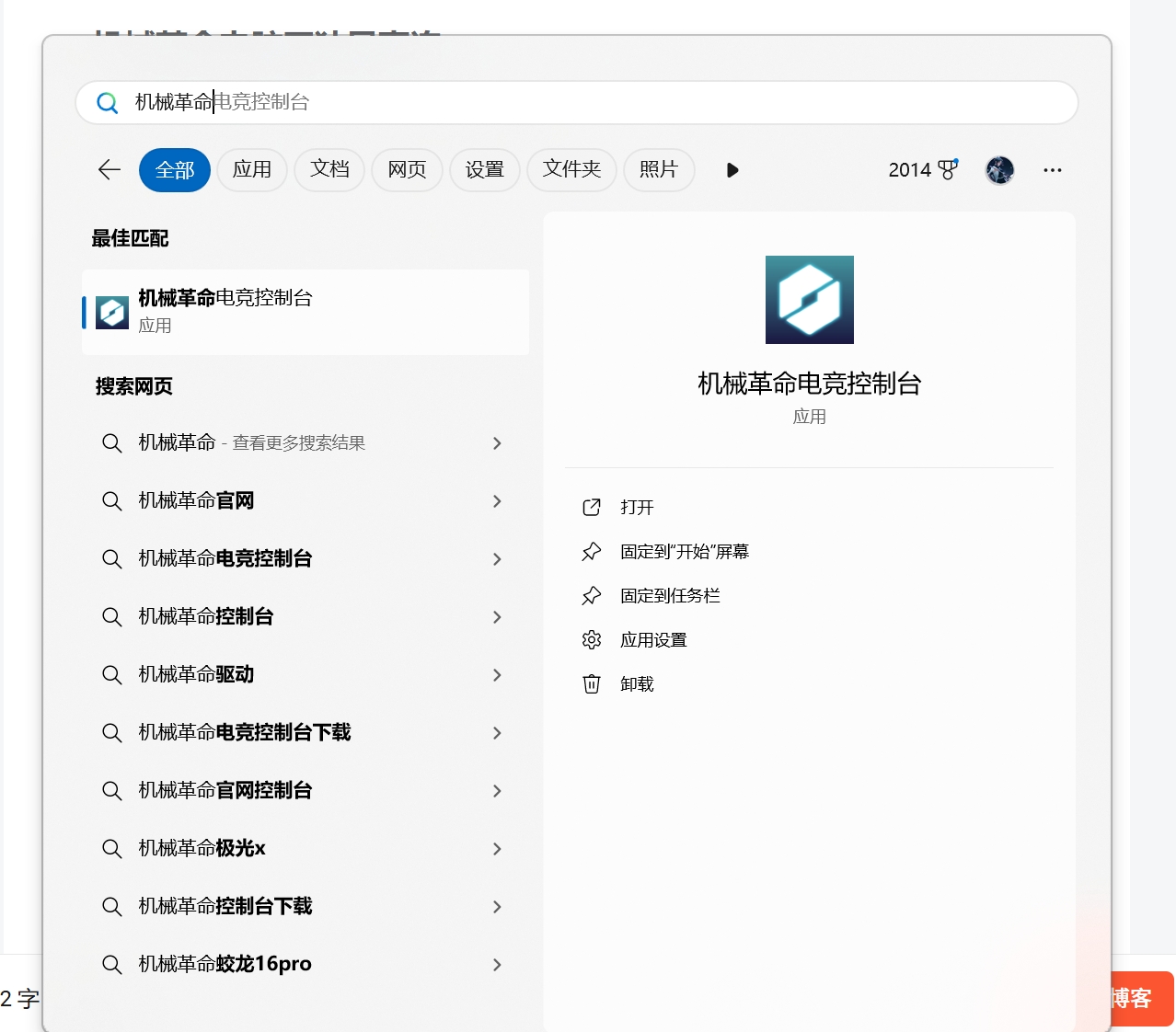Switch to the 文档 filter tab
Screen dimensions: 1176x1032
(x=329, y=170)
